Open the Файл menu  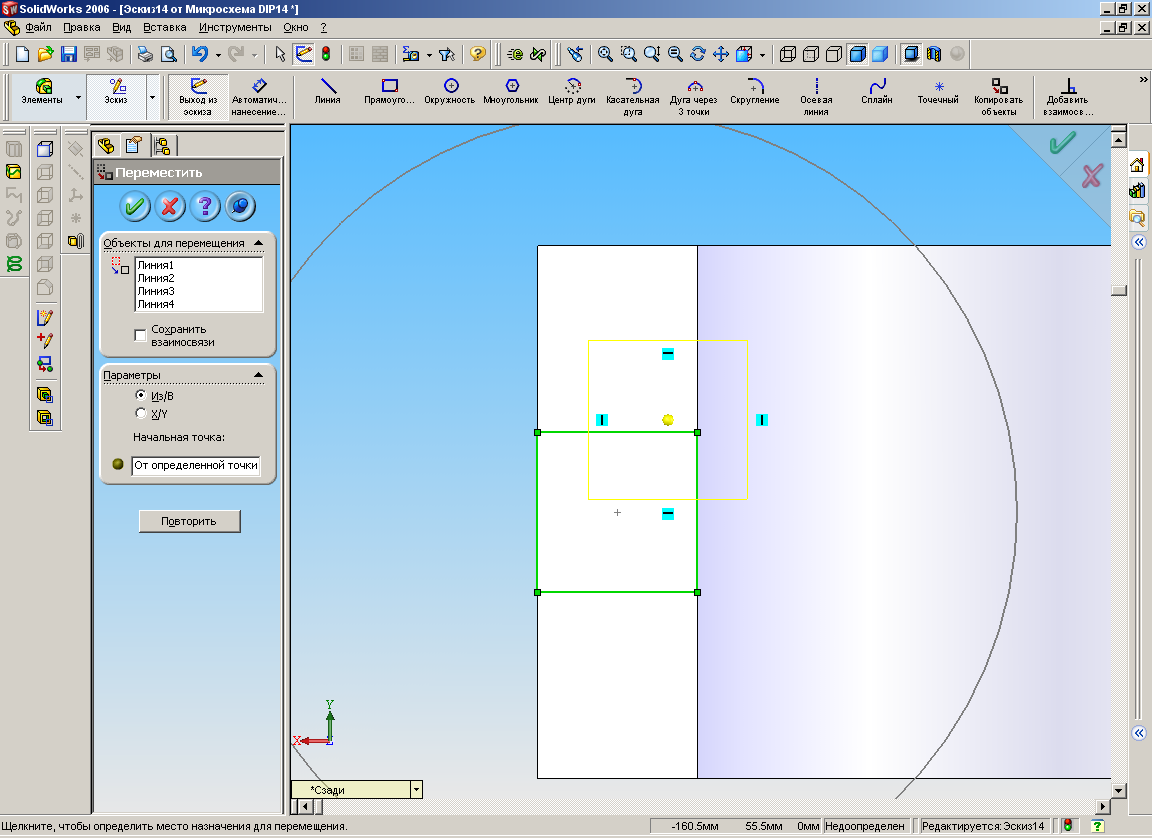pos(38,27)
